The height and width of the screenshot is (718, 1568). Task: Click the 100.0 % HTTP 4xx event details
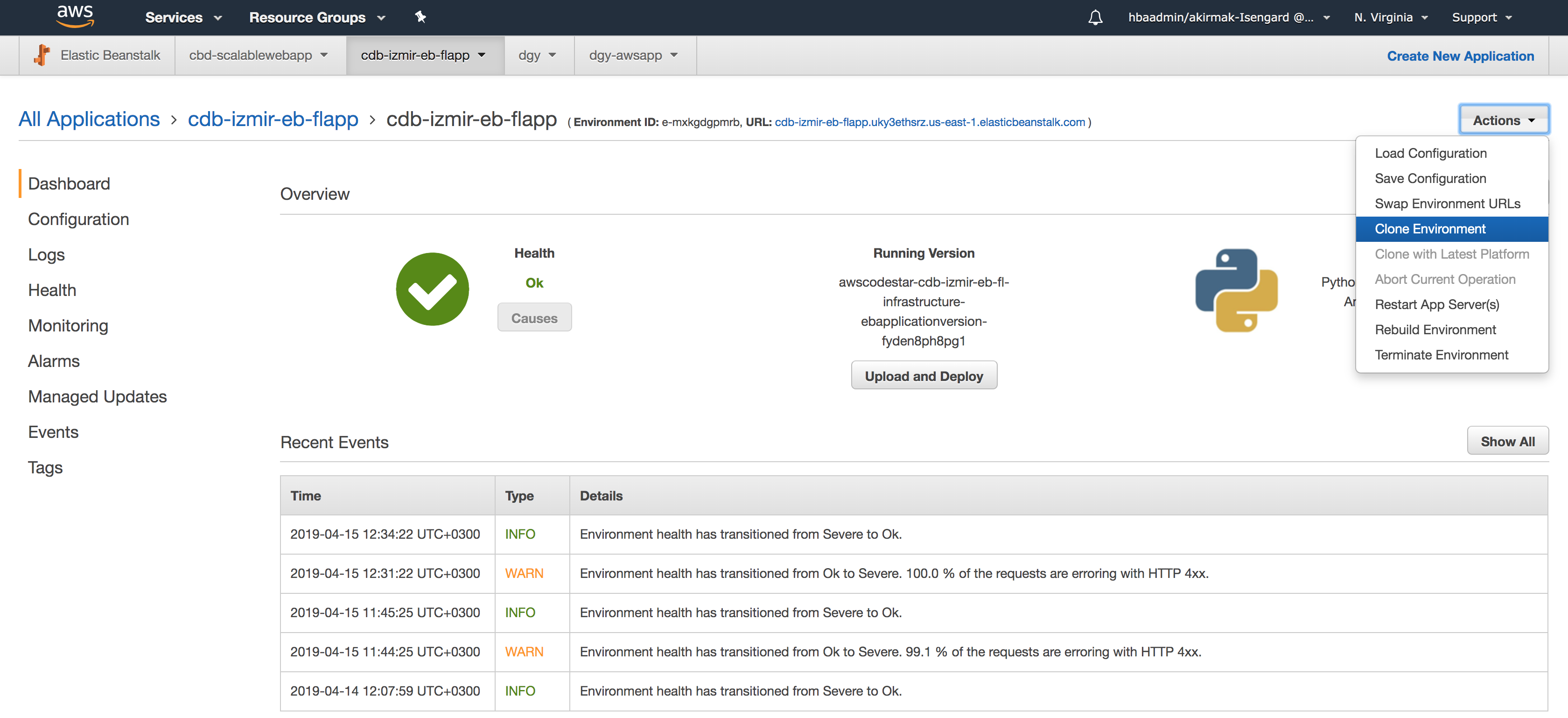click(x=894, y=573)
